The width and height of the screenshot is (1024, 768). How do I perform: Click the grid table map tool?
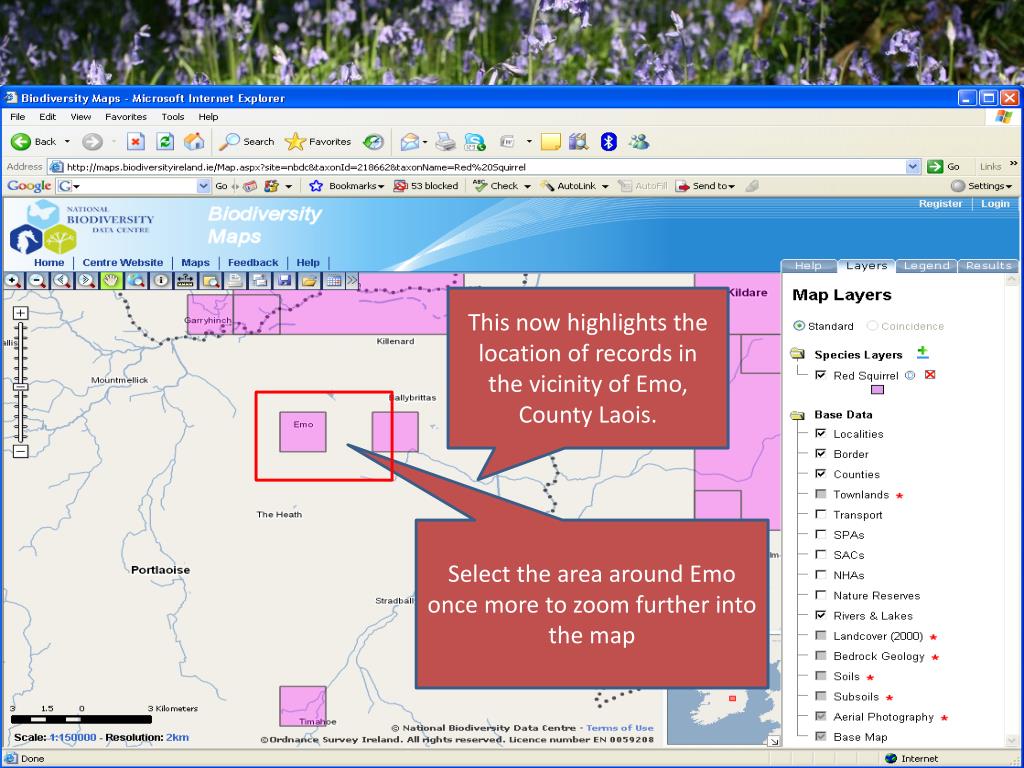pyautogui.click(x=334, y=281)
